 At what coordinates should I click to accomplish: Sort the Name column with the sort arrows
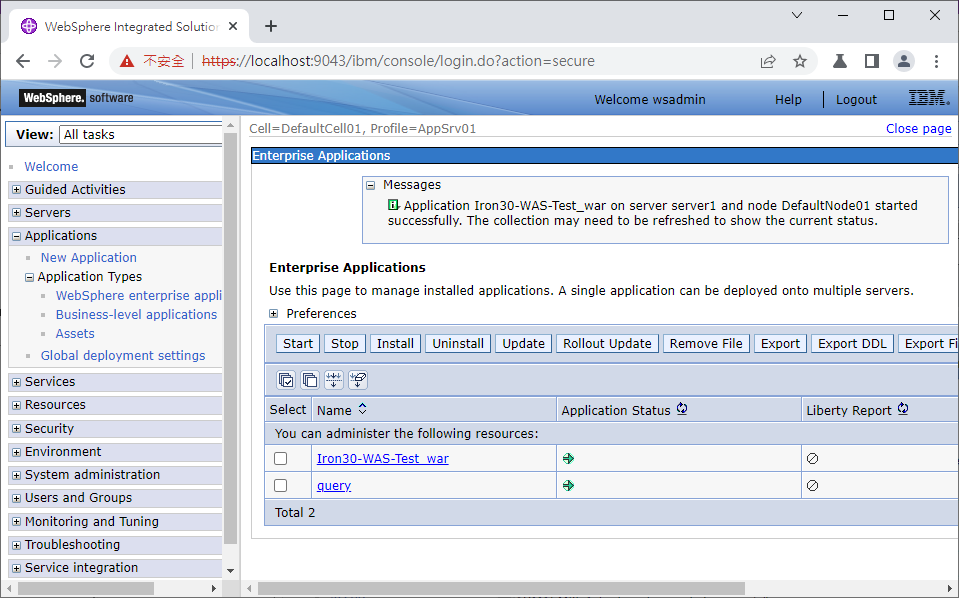(x=363, y=408)
